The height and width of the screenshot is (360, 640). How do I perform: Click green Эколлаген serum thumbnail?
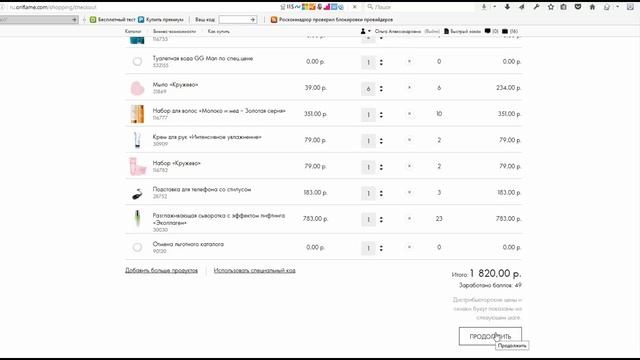click(x=138, y=218)
